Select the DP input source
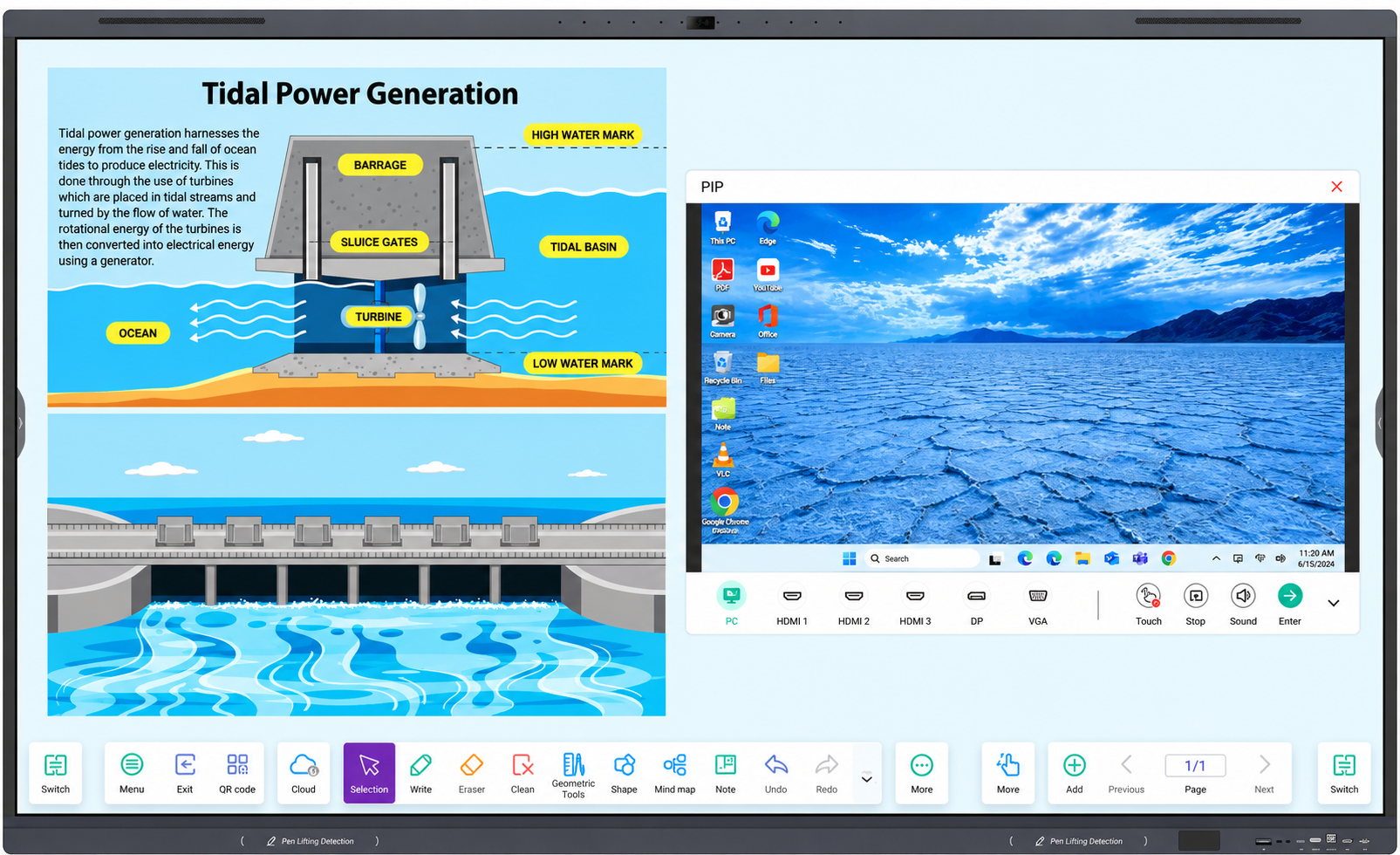This screenshot has height=855, width=1400. point(977,605)
